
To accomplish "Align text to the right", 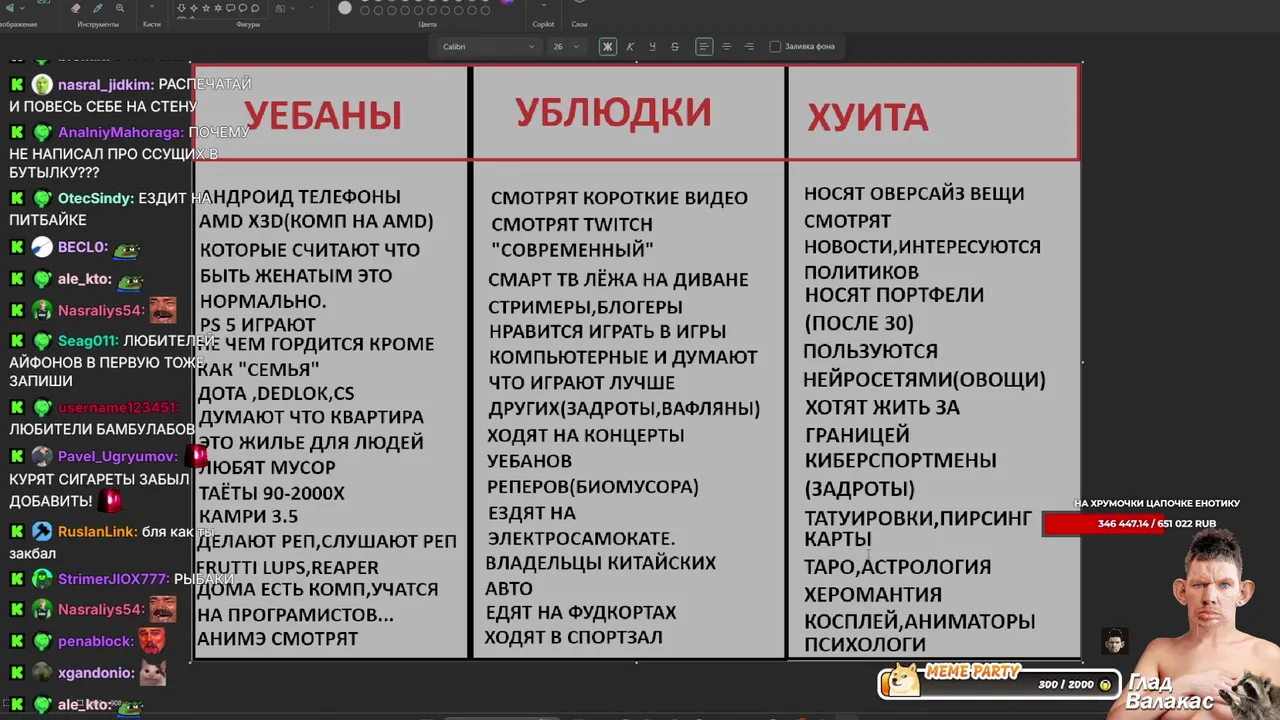I will [x=749, y=46].
